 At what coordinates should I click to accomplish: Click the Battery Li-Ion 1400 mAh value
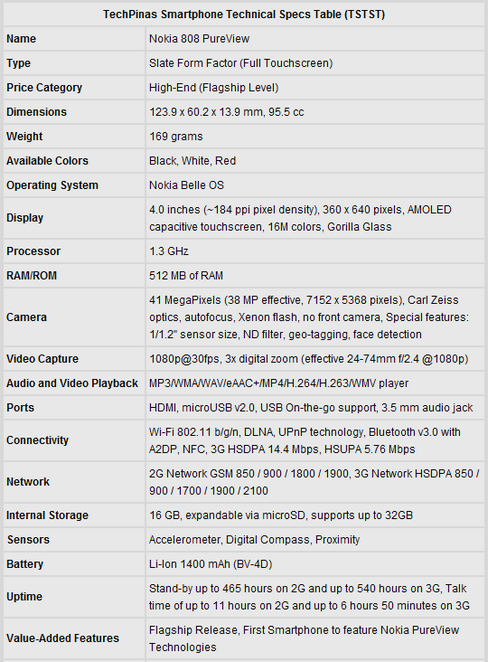pyautogui.click(x=210, y=564)
